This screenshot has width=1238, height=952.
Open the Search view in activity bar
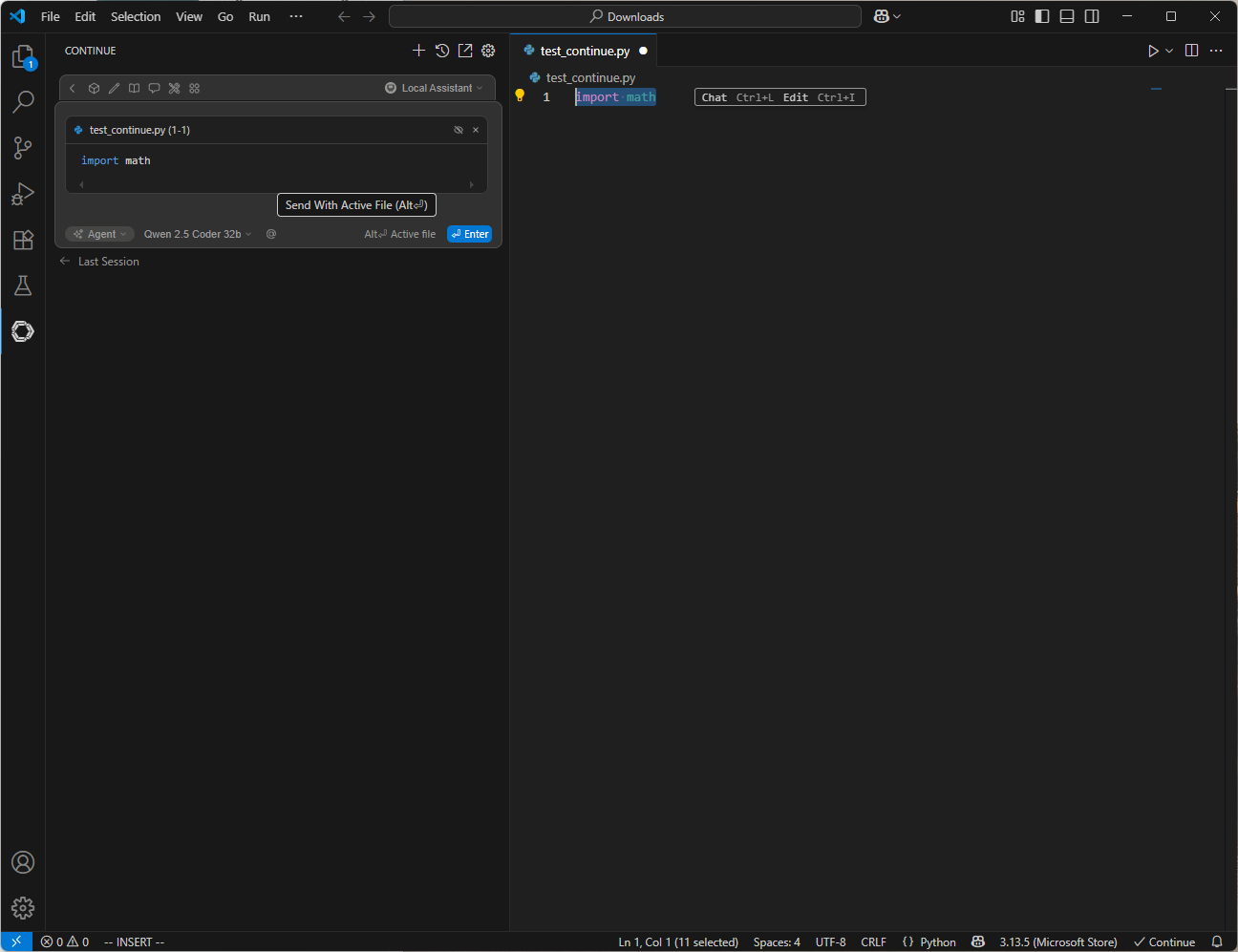[x=23, y=101]
